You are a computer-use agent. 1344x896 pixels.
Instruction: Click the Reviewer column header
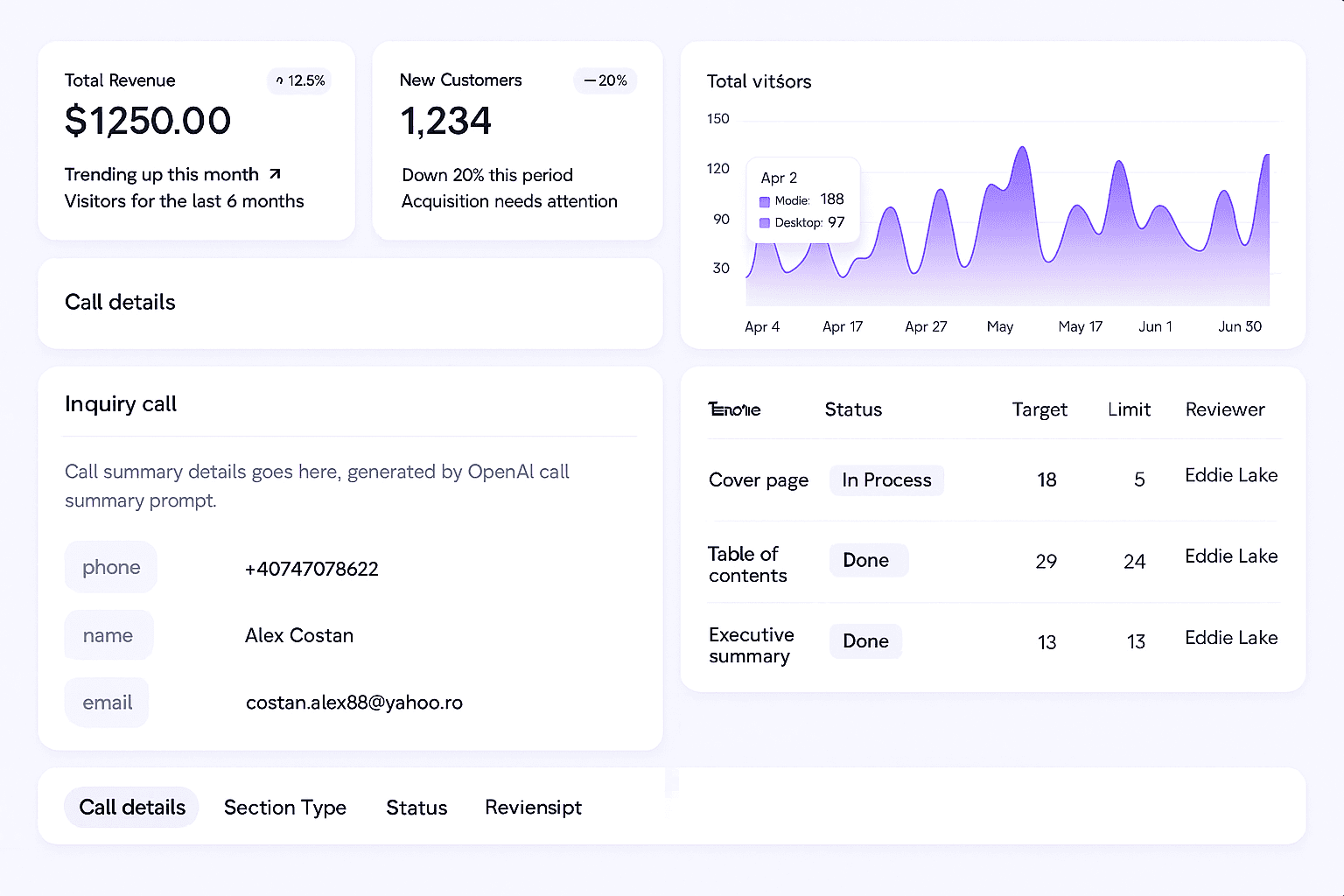[x=1225, y=409]
